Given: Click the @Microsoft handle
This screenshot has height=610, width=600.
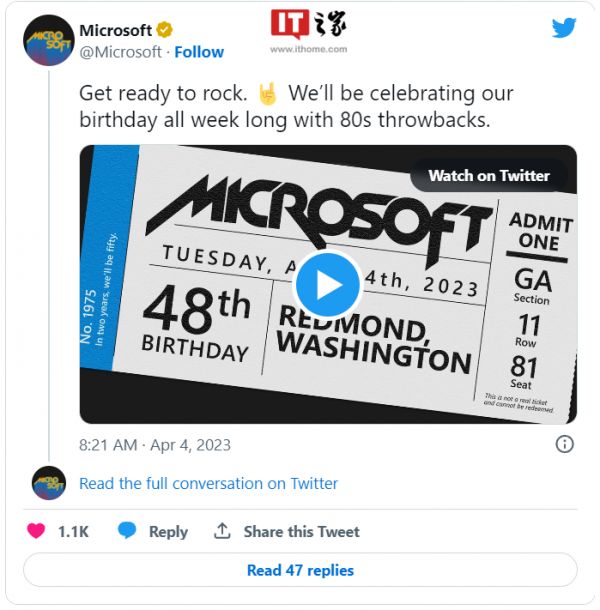Looking at the screenshot, I should (x=120, y=52).
